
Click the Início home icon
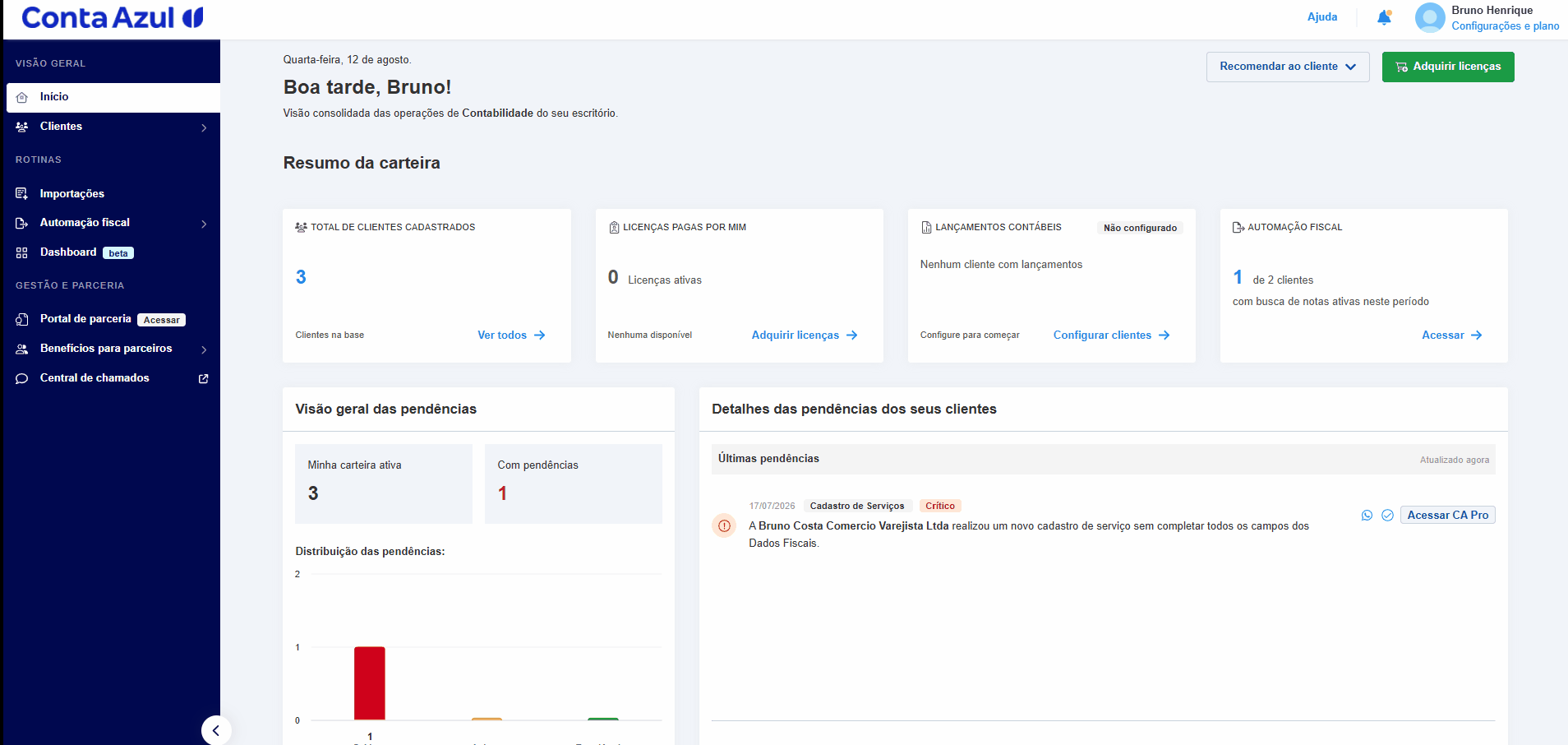tap(22, 97)
